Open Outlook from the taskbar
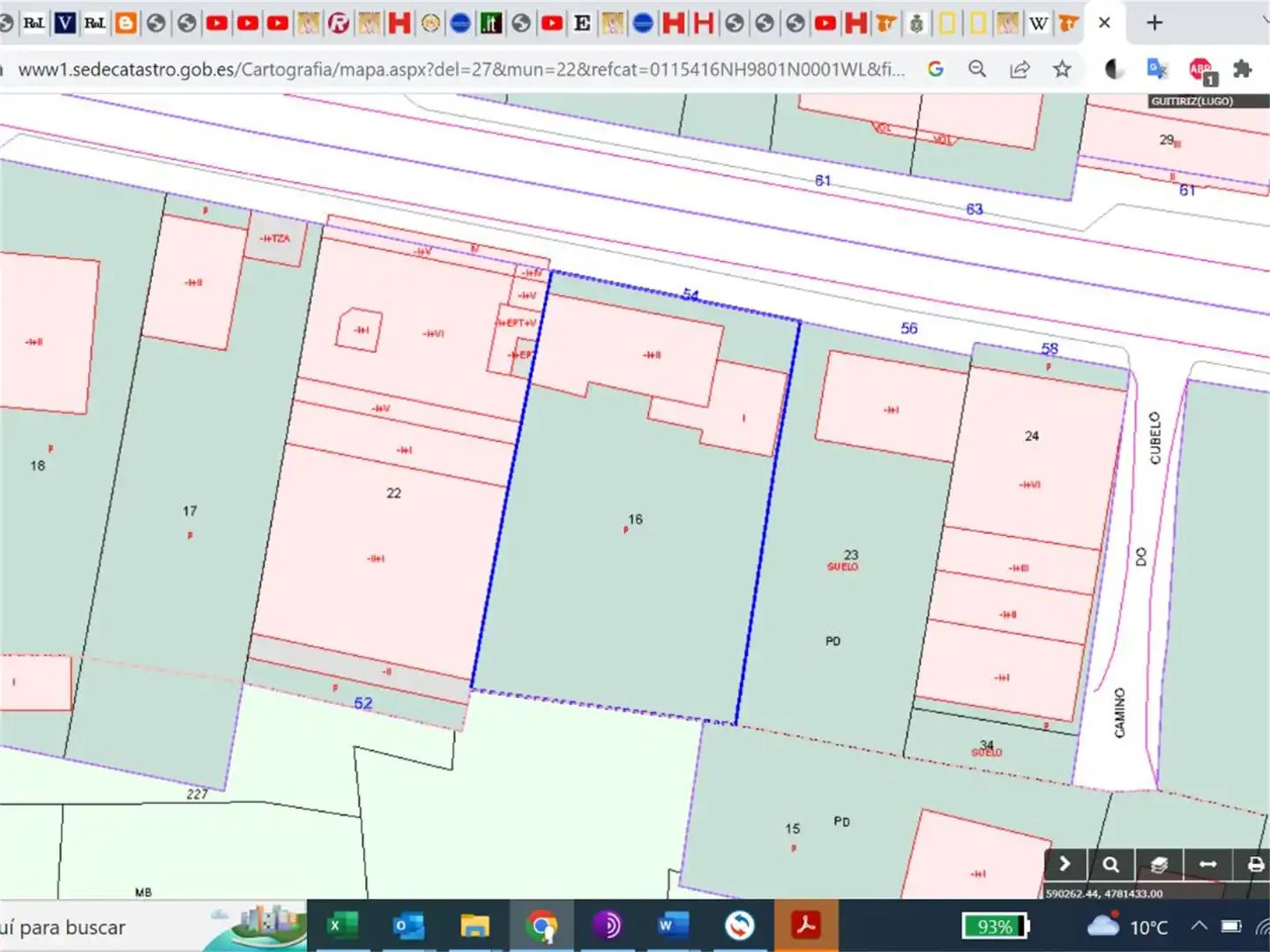 click(408, 926)
